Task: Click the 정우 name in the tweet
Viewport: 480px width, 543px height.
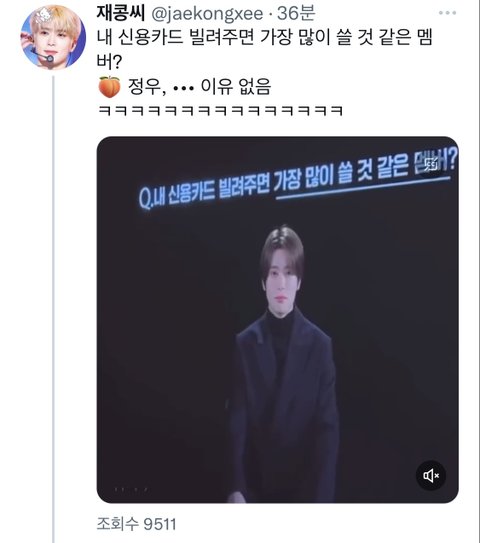Action: click(144, 87)
